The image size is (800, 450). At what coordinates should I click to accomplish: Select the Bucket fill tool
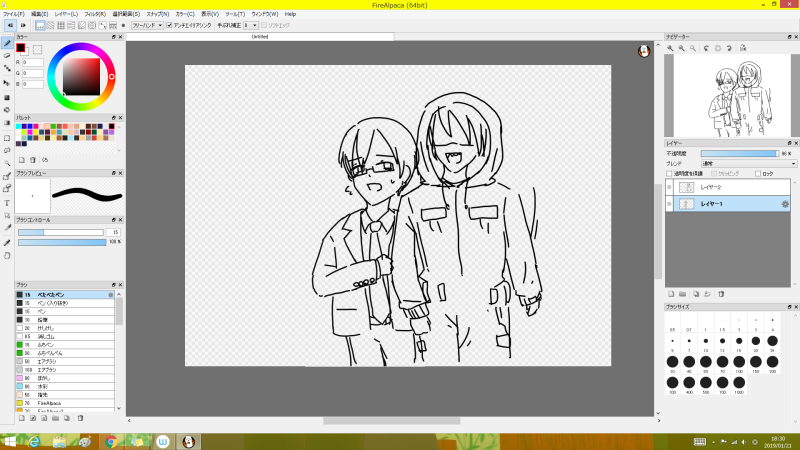7,110
